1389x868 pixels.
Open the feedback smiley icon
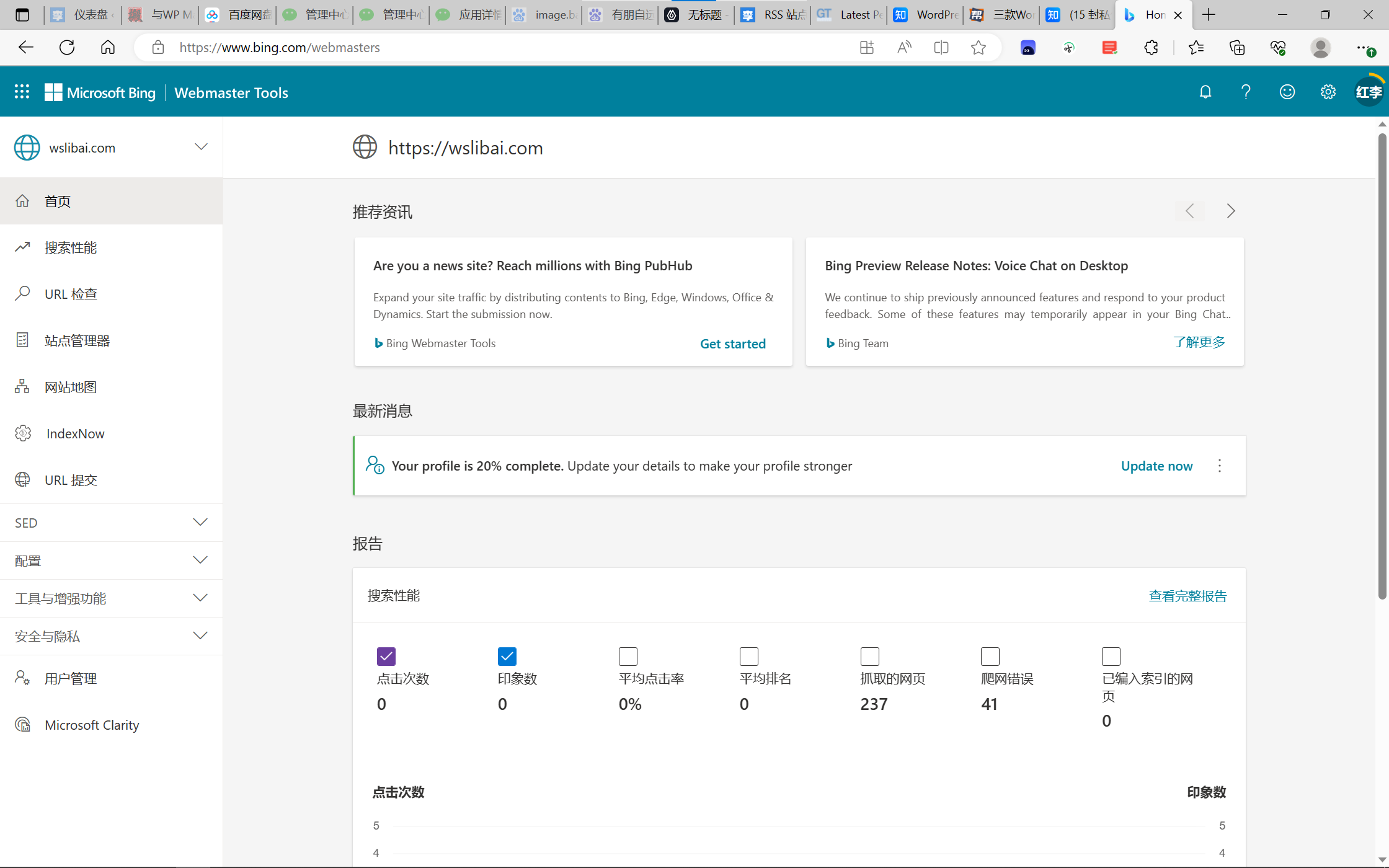click(1287, 92)
